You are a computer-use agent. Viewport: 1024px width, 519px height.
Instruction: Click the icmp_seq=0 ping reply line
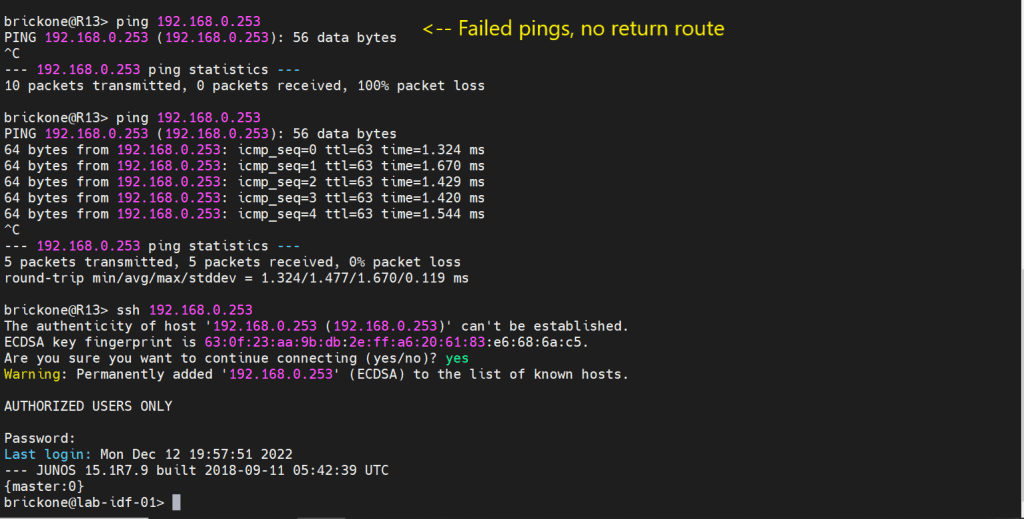[x=244, y=150]
